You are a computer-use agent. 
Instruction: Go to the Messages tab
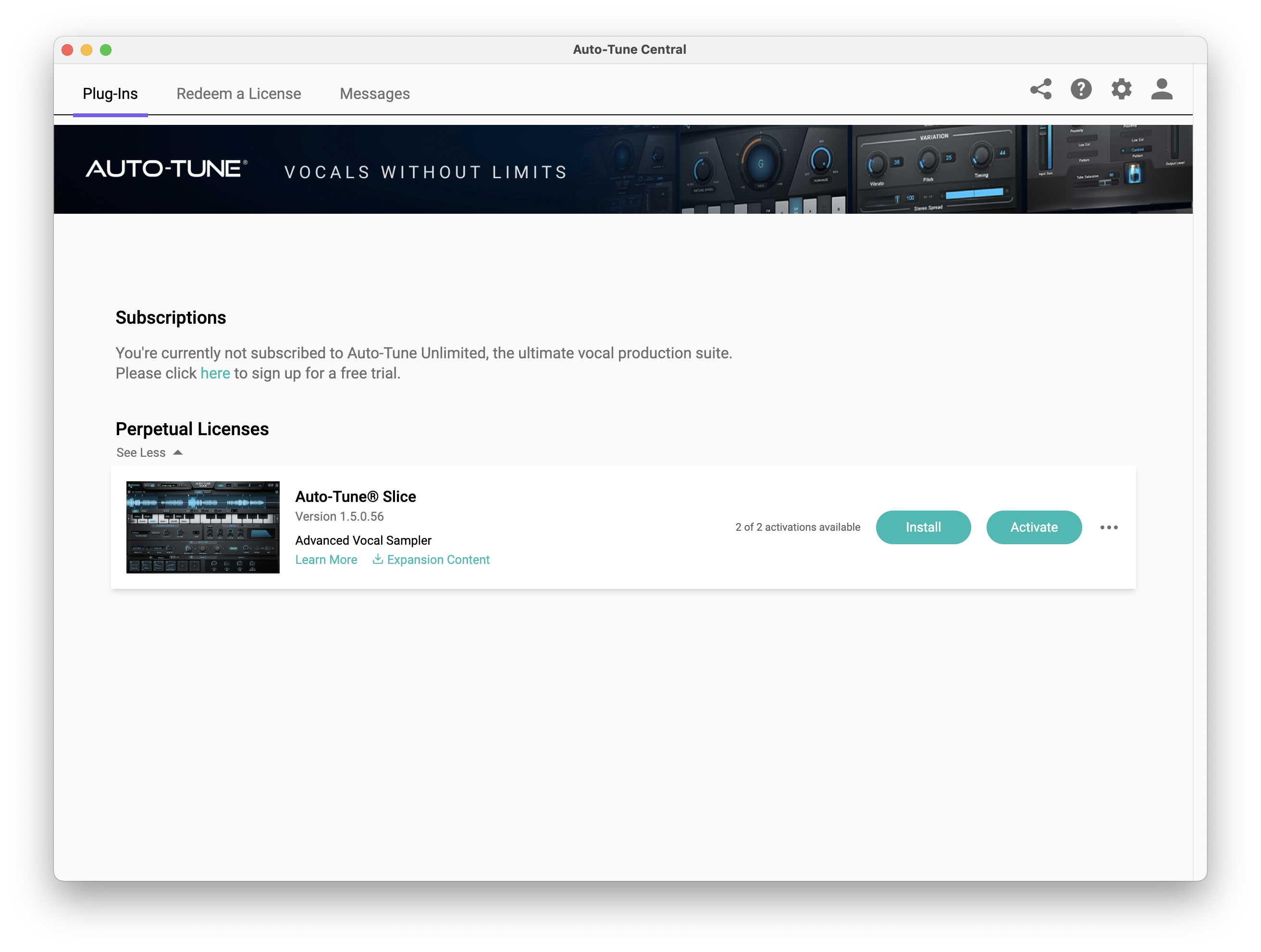[x=374, y=94]
